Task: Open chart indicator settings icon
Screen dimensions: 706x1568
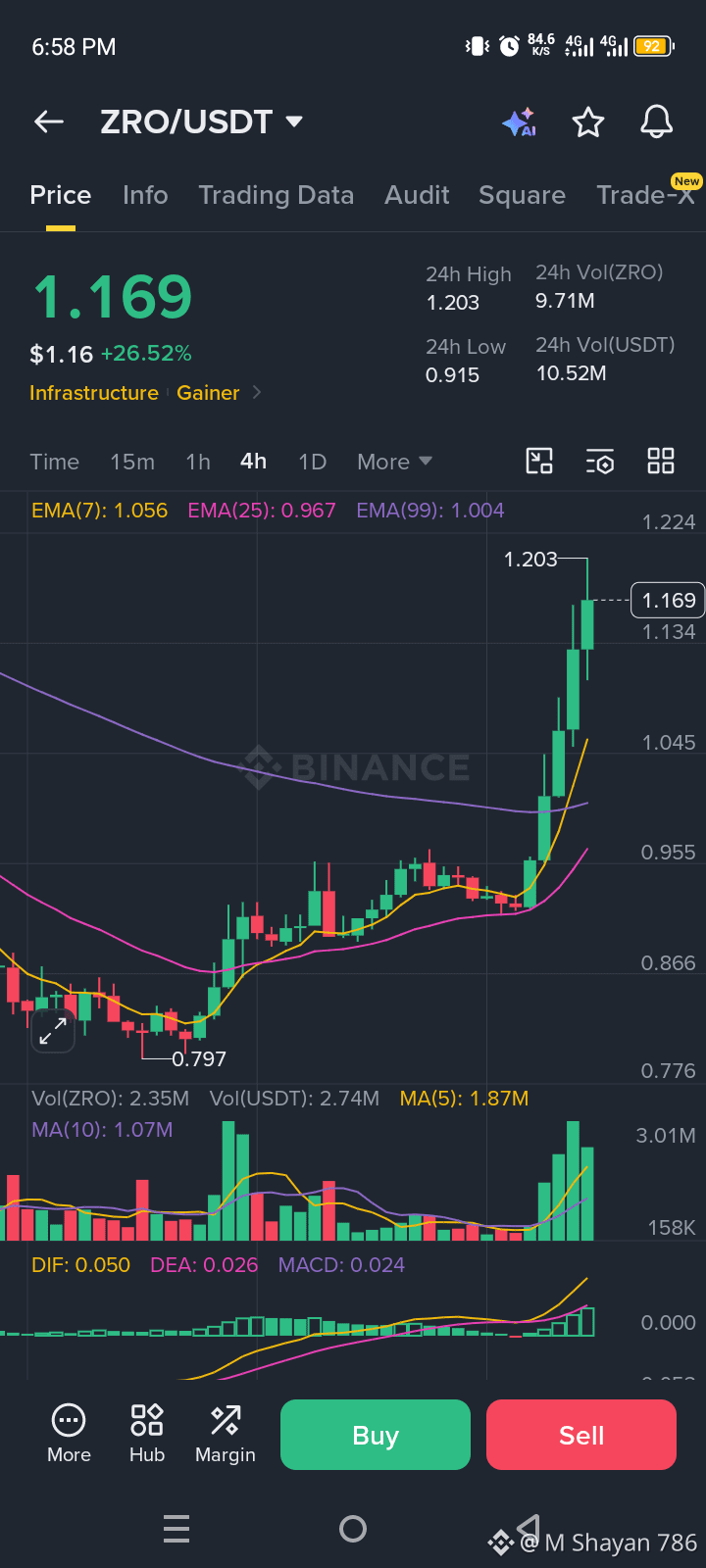Action: pos(600,461)
